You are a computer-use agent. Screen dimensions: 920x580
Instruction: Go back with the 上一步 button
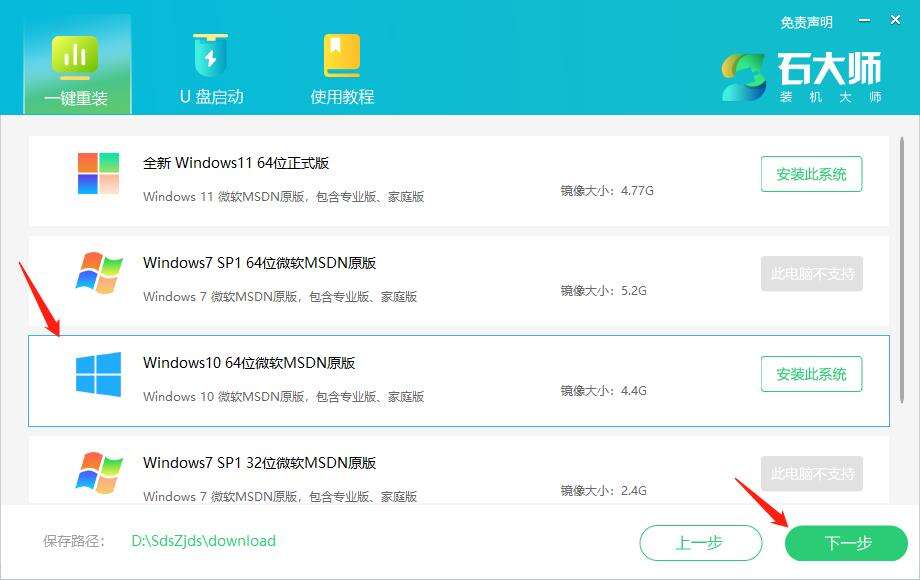tap(701, 543)
